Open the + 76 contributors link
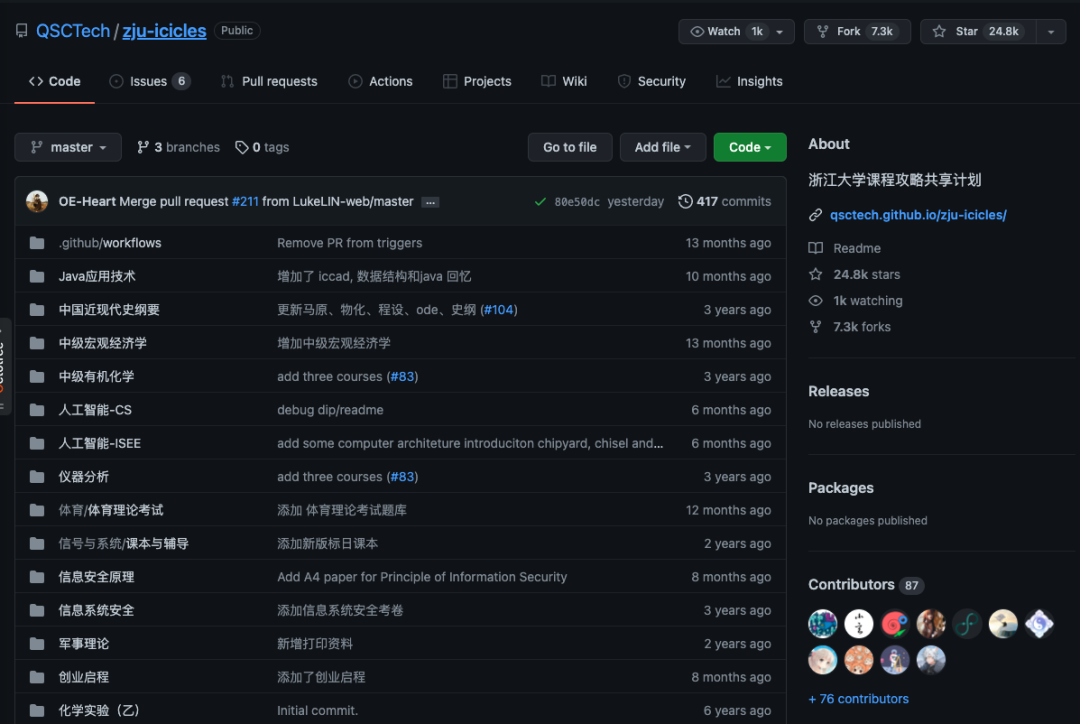 858,699
